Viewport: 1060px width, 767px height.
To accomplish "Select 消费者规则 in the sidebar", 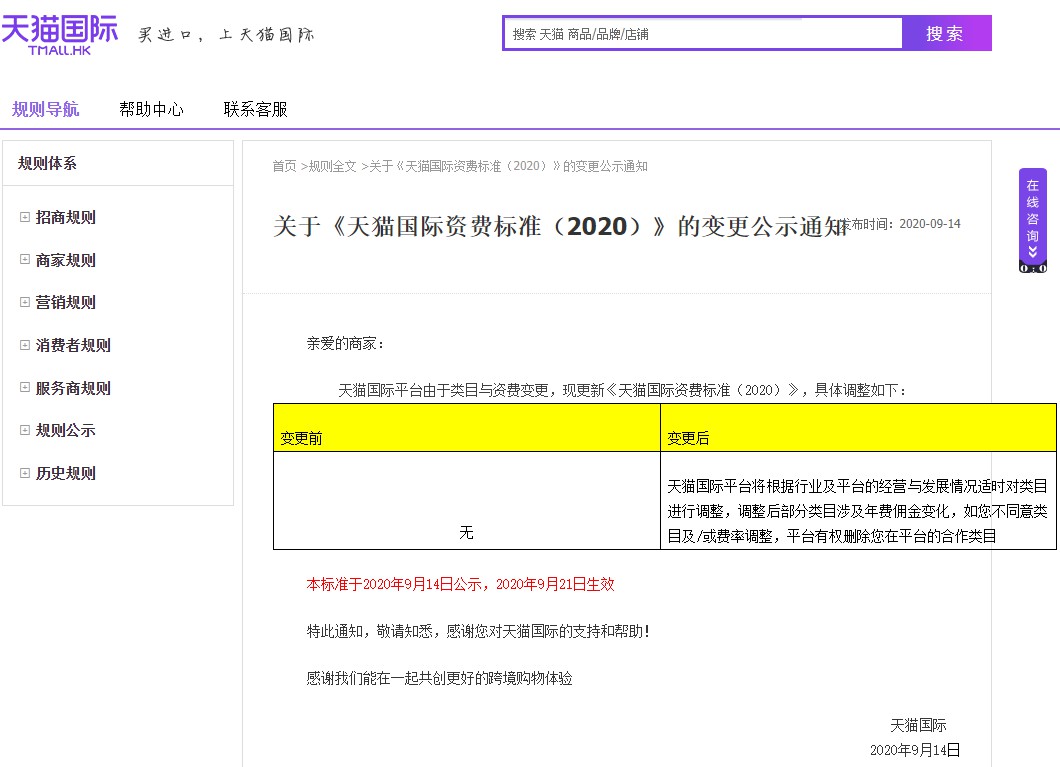I will click(73, 345).
